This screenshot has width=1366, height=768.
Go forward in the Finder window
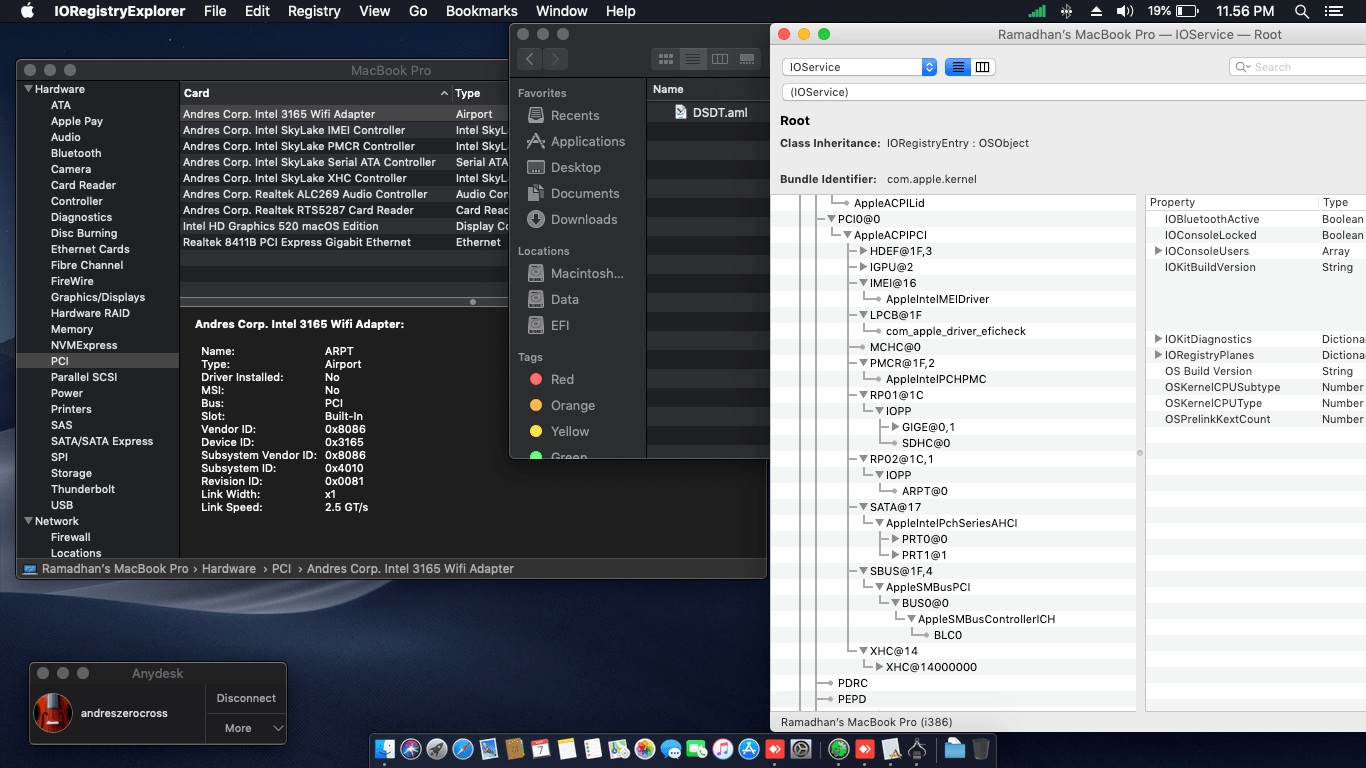click(x=555, y=59)
